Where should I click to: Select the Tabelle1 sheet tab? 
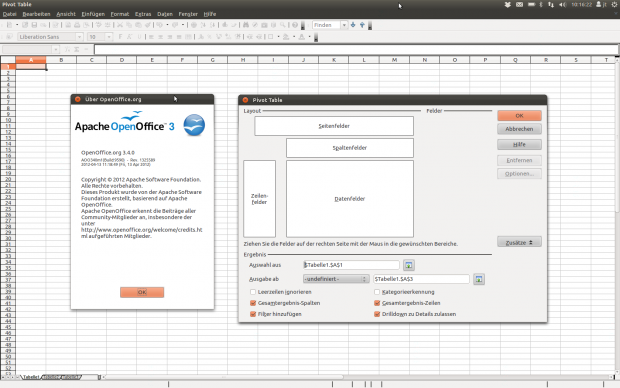pyautogui.click(x=31, y=377)
